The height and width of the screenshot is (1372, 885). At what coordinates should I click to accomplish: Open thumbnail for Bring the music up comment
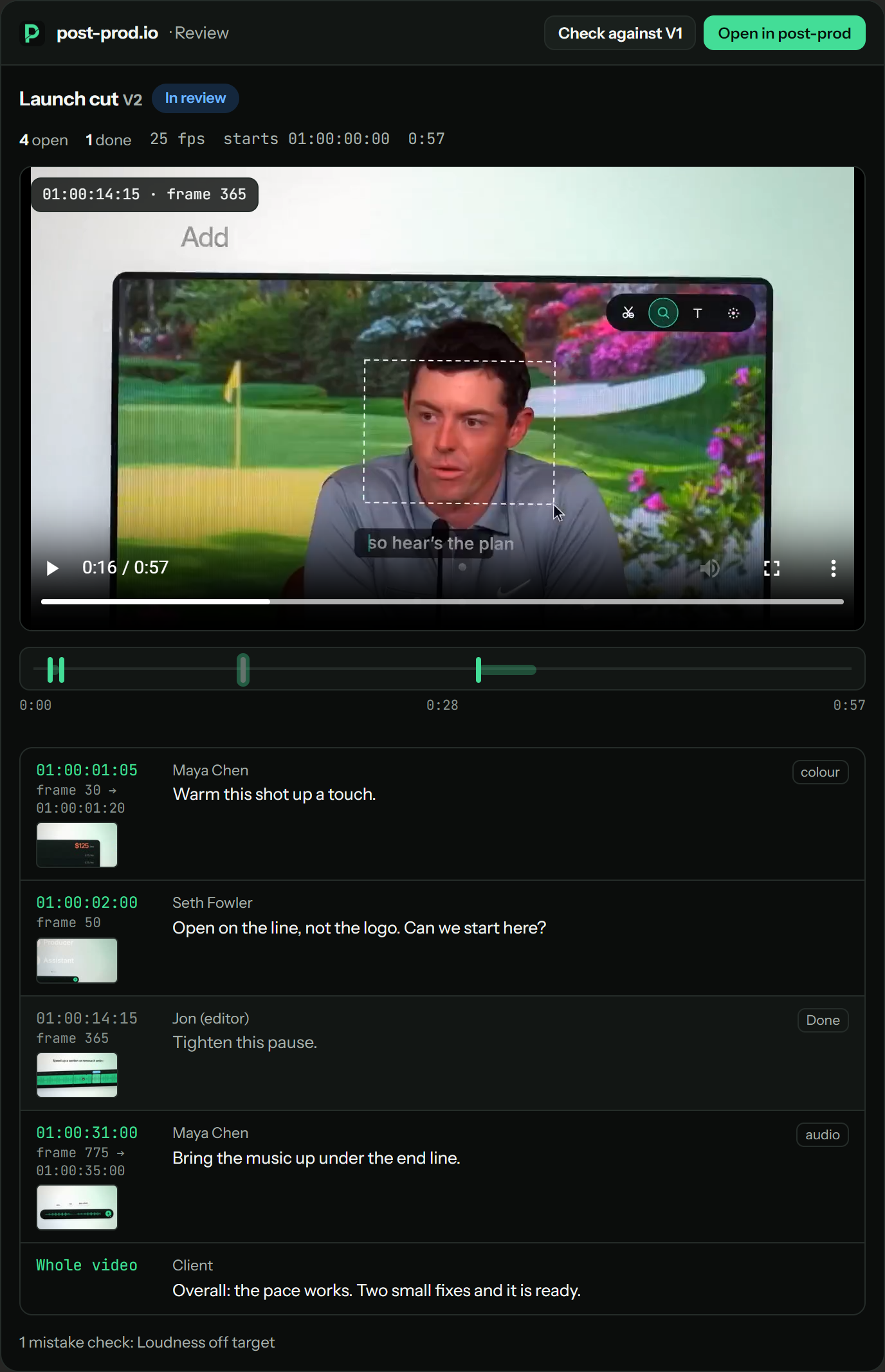coord(77,1207)
